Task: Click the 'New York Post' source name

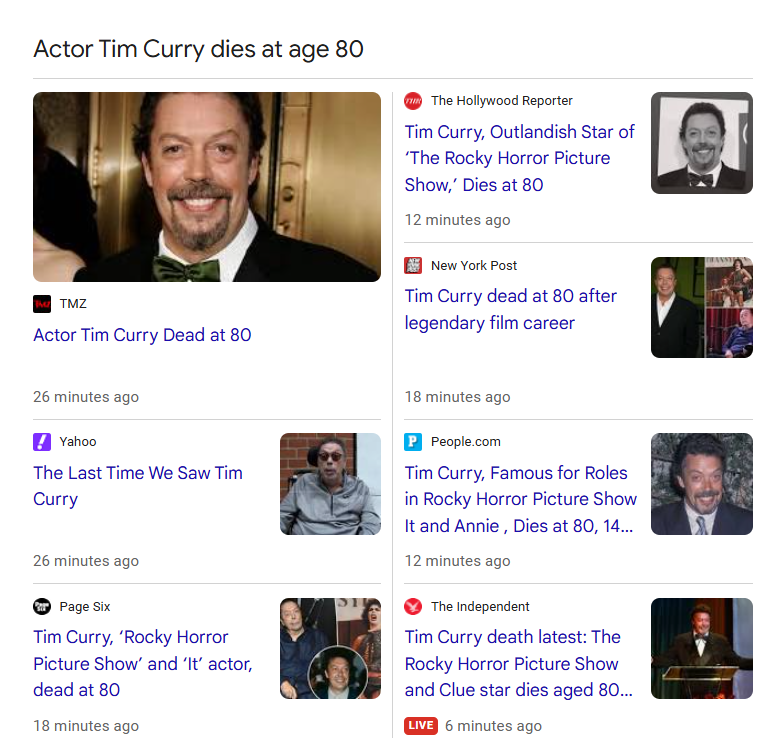Action: click(x=474, y=266)
